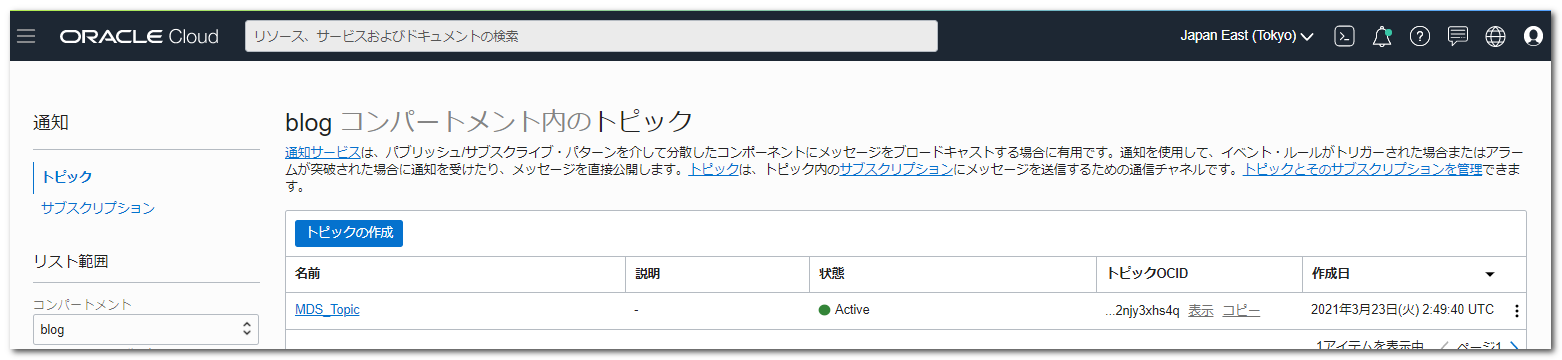Open the language globe icon

1495,36
